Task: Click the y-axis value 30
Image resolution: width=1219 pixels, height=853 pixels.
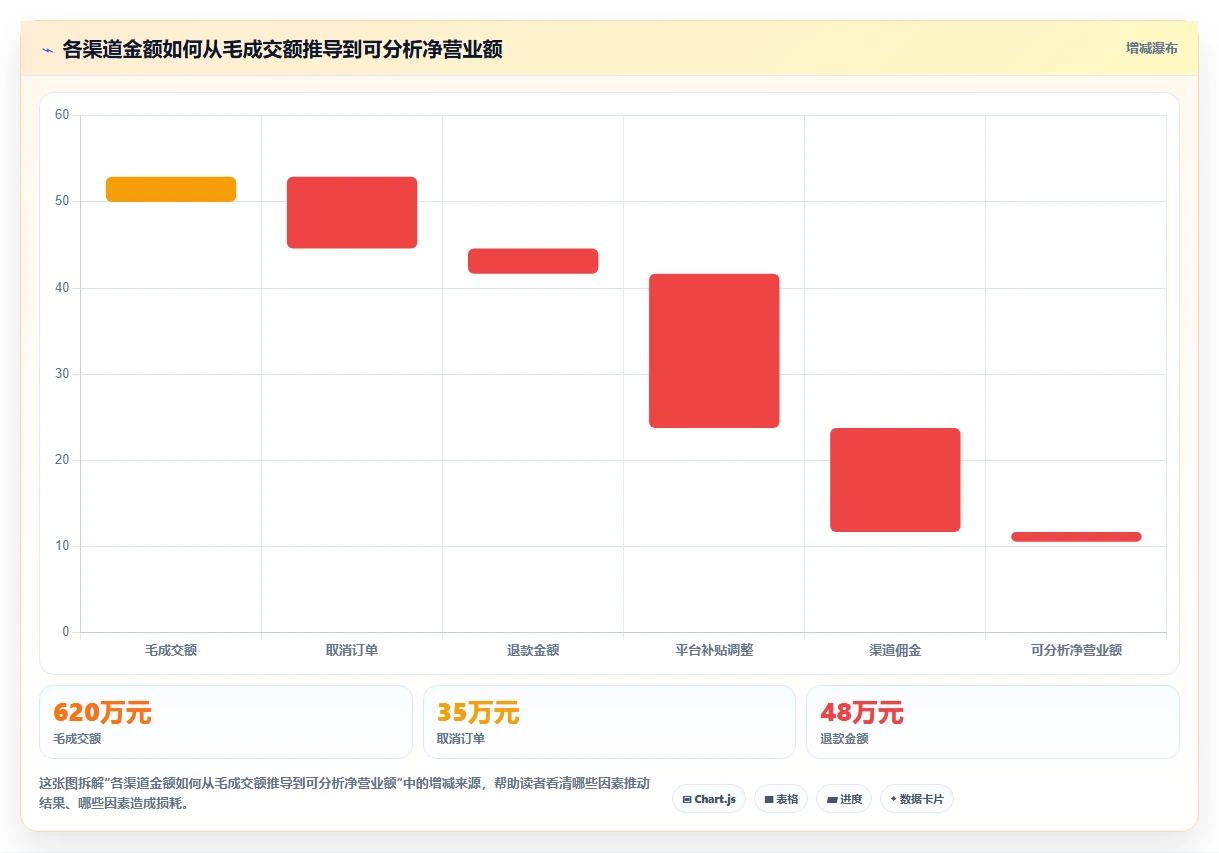Action: point(62,374)
